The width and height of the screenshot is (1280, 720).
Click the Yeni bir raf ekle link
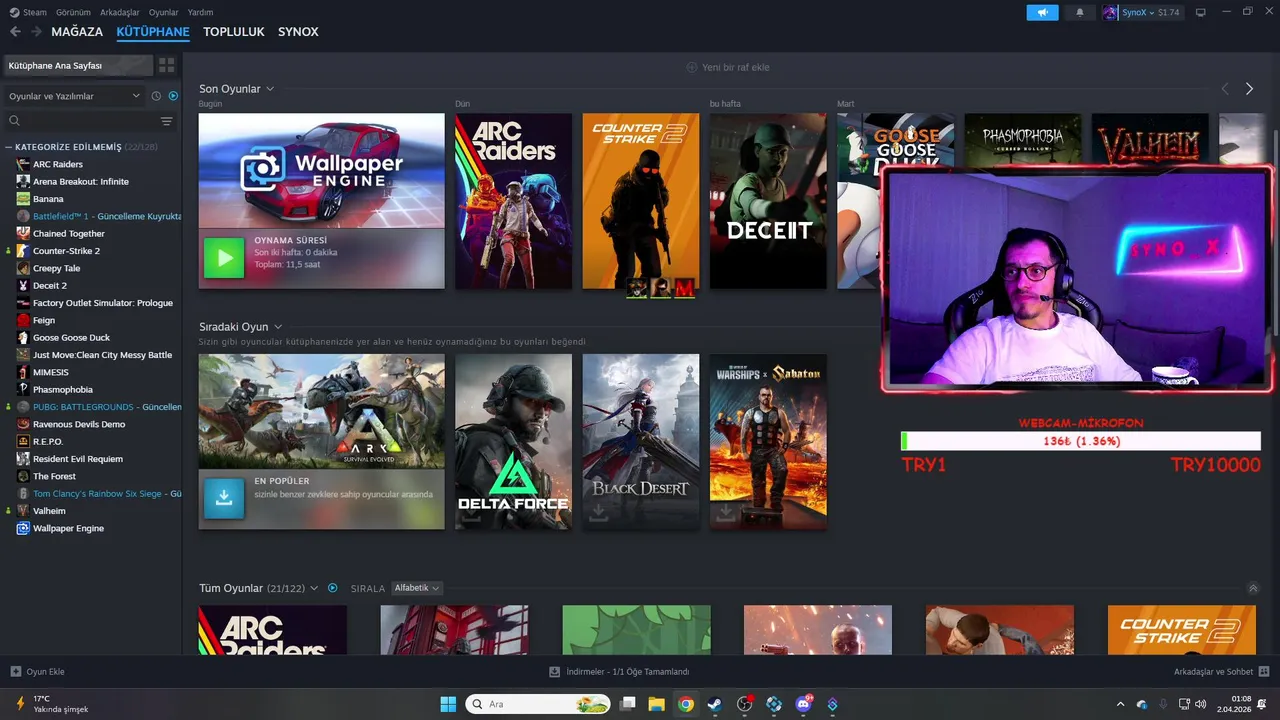727,67
